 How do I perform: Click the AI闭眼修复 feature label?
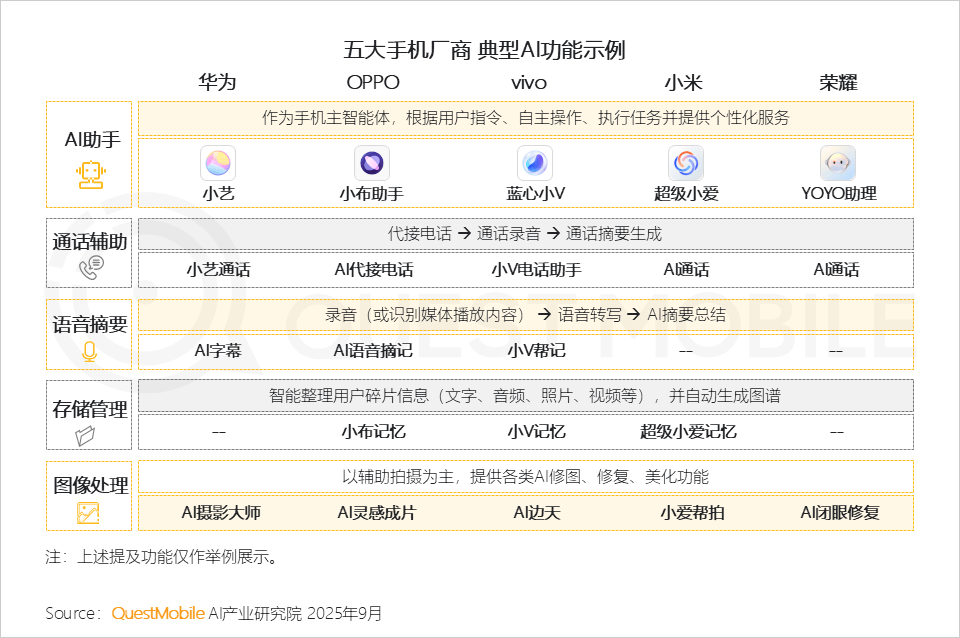pos(839,513)
